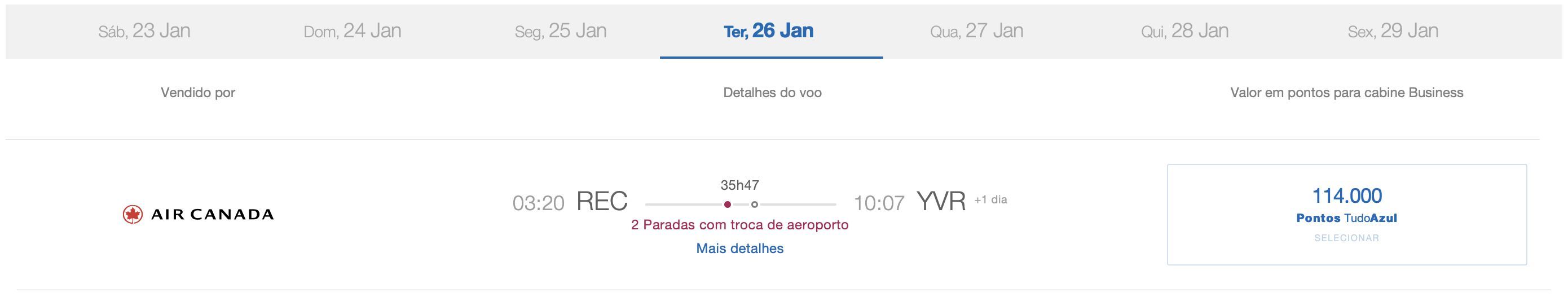The height and width of the screenshot is (296, 1568).
Task: Click the Air Canada maple leaf logo
Action: pyautogui.click(x=133, y=215)
